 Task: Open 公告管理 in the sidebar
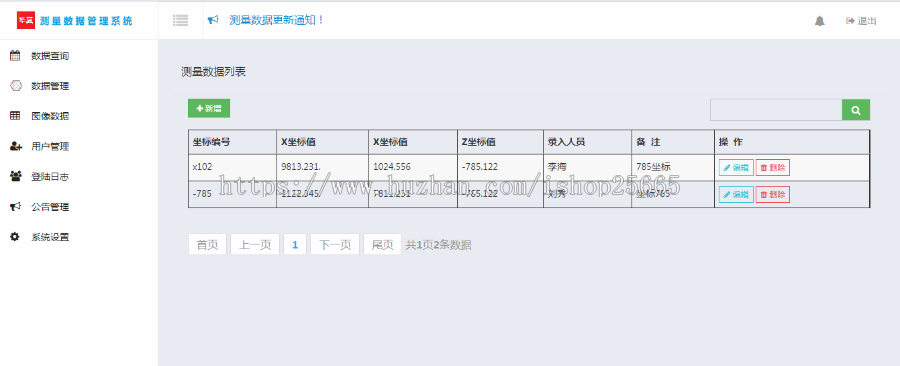pyautogui.click(x=50, y=207)
